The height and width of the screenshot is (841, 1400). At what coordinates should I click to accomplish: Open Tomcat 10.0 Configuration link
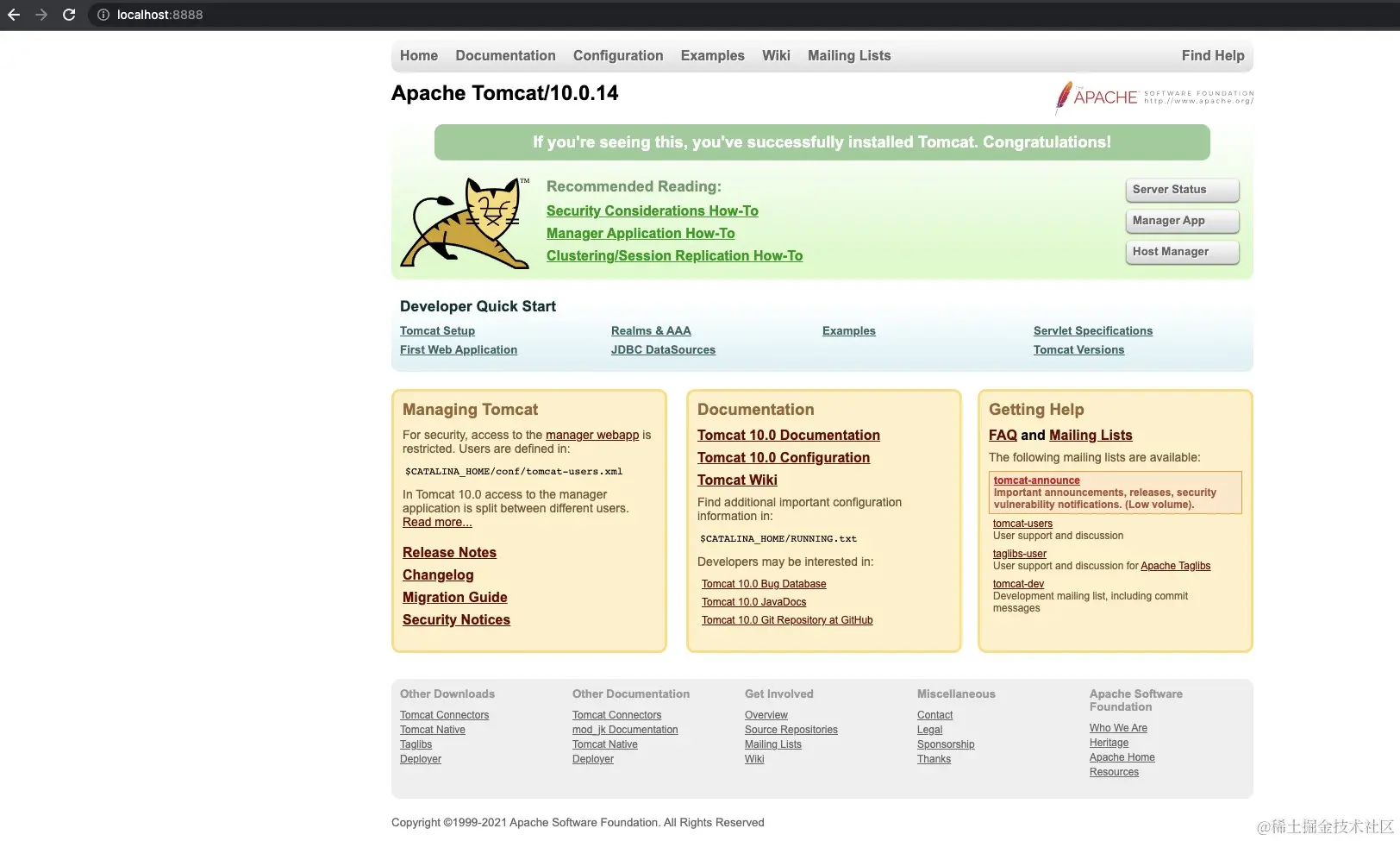[784, 457]
